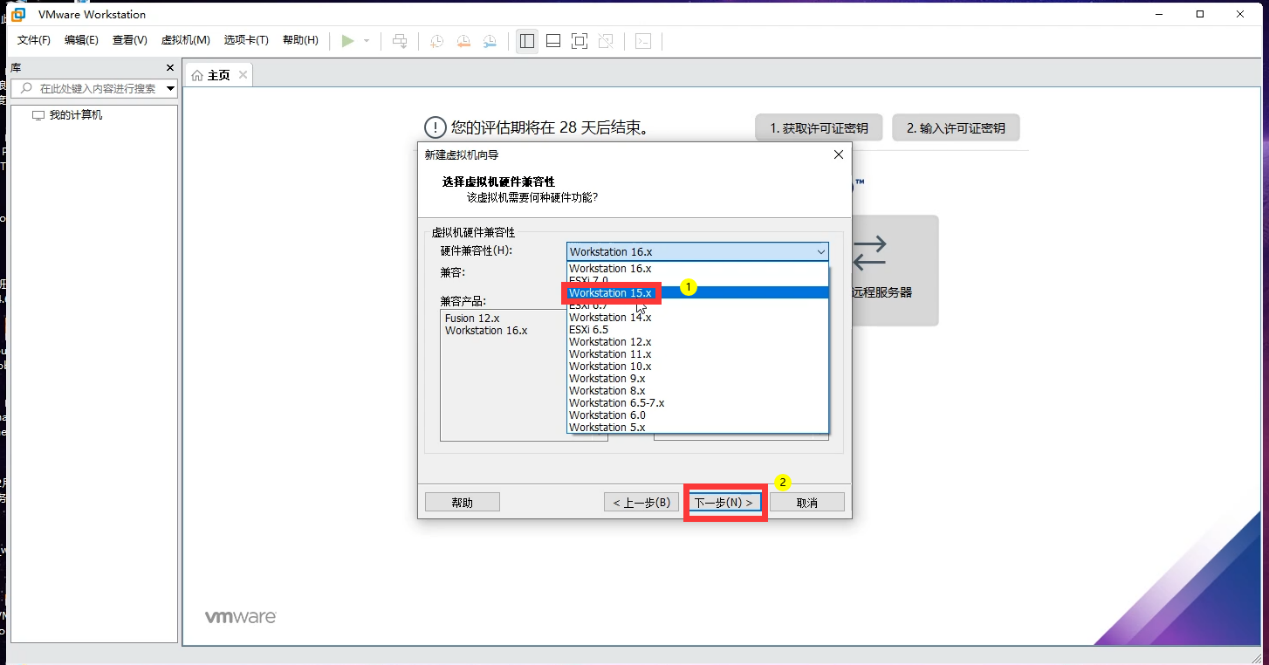Choose ESXi 6.5 from dropdown list

coord(698,329)
